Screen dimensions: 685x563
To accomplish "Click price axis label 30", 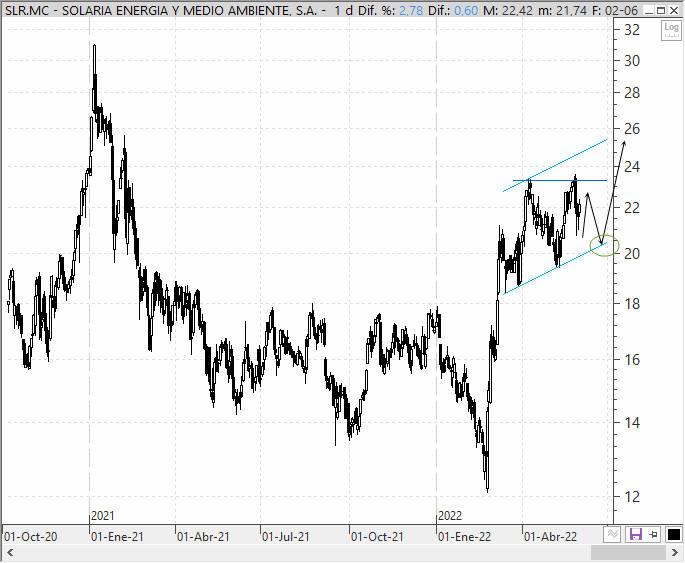I will pyautogui.click(x=632, y=61).
